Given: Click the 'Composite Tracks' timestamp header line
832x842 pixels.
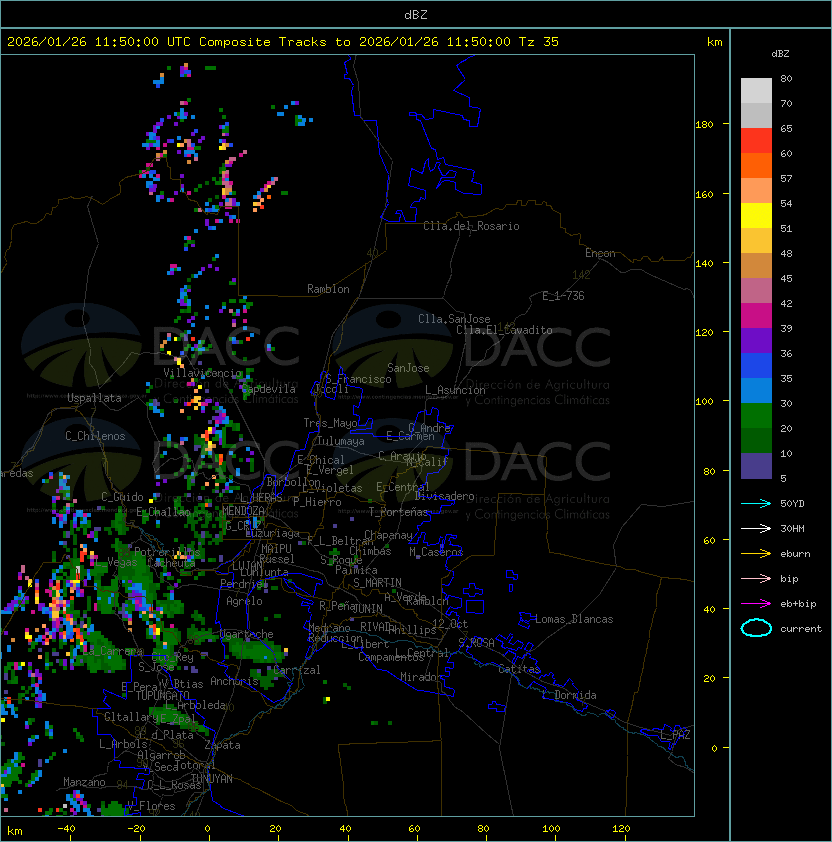Looking at the screenshot, I should (283, 42).
